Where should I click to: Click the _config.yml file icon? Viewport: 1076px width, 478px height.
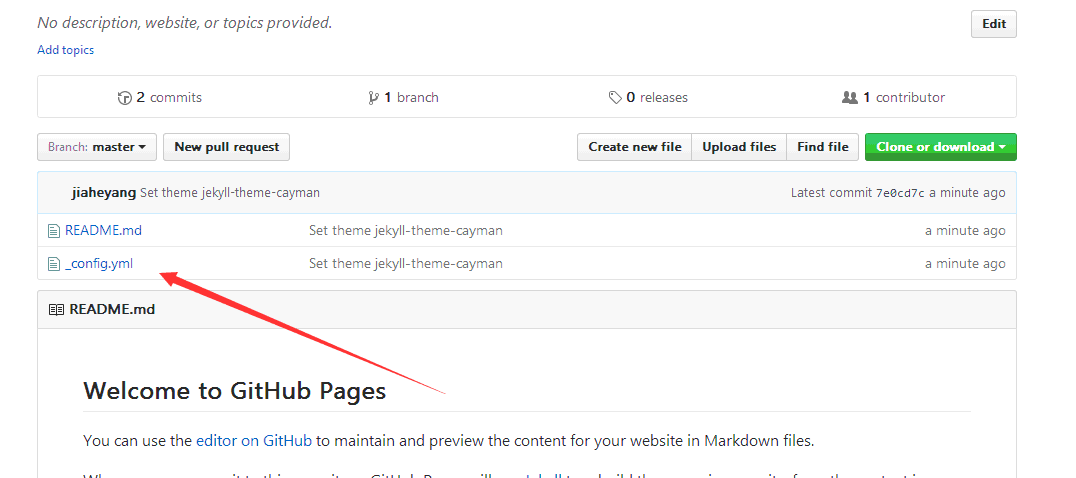[54, 264]
